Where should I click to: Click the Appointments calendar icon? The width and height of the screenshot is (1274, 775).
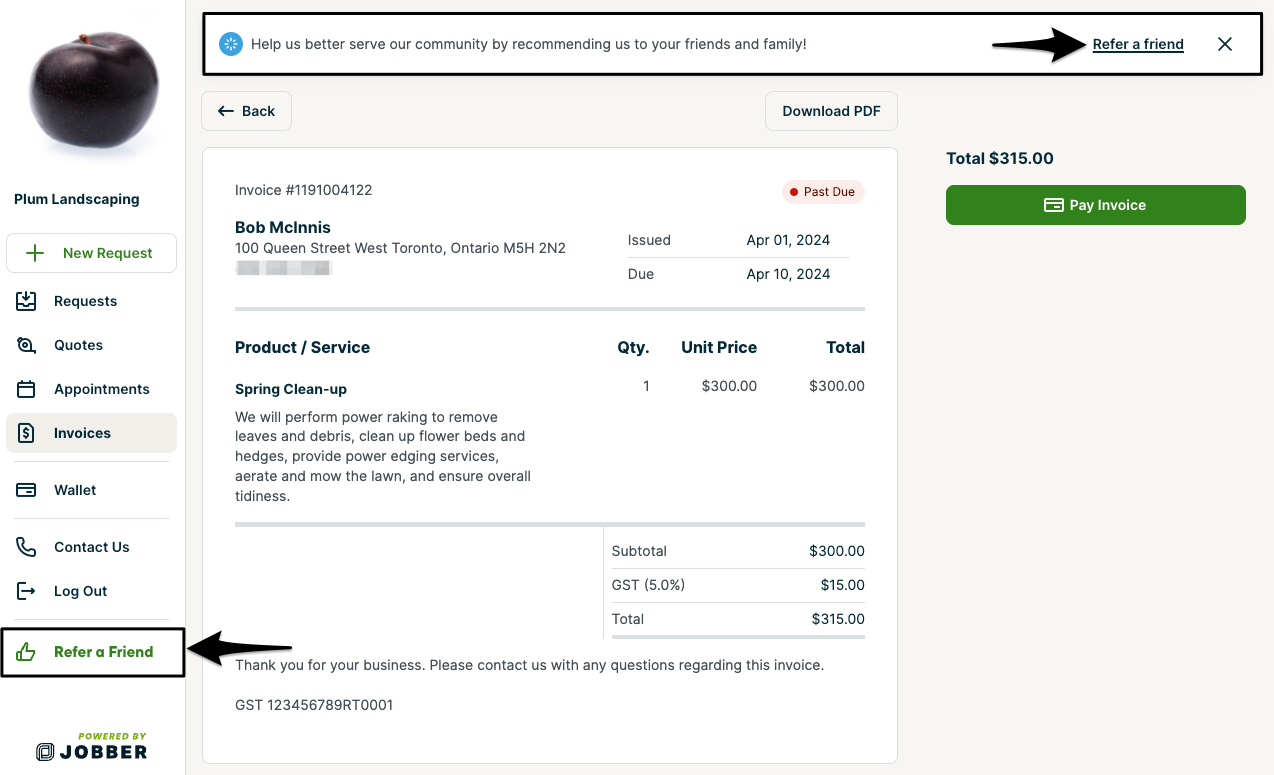(x=25, y=389)
